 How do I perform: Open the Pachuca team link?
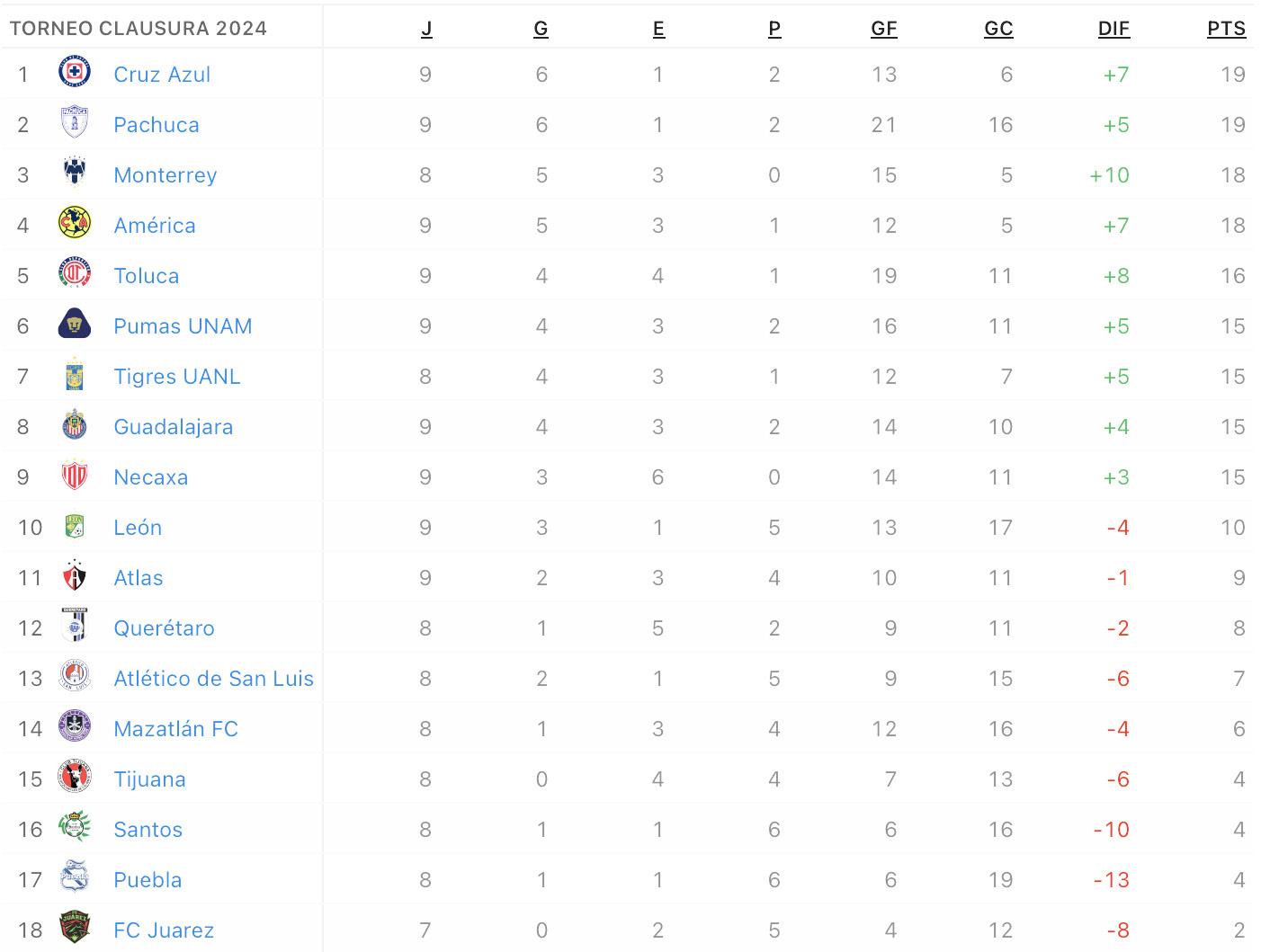coord(157,125)
